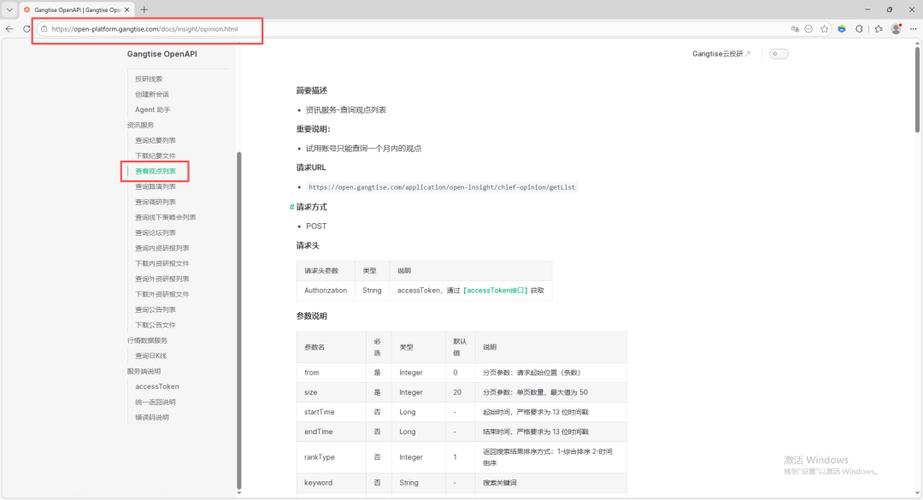Click the Authorization cell in header table
Screen dimensions: 923x500
tap(326, 290)
